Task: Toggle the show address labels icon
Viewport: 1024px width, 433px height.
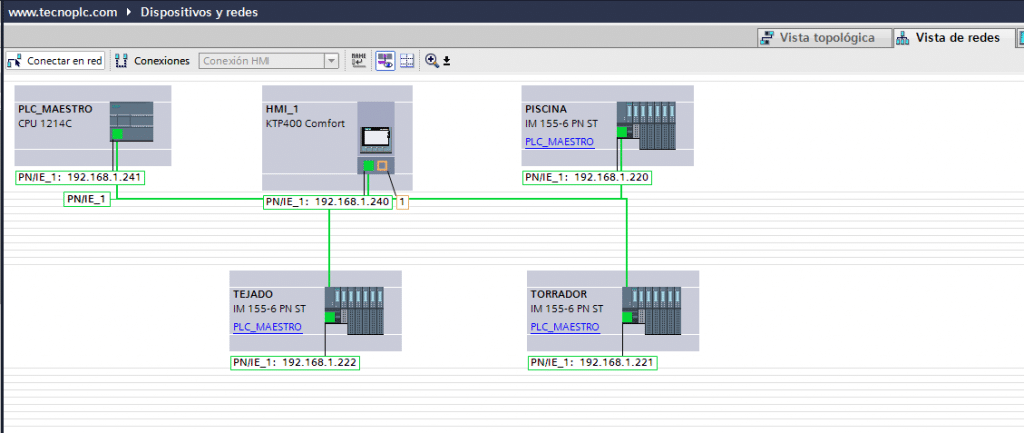Action: (x=385, y=61)
